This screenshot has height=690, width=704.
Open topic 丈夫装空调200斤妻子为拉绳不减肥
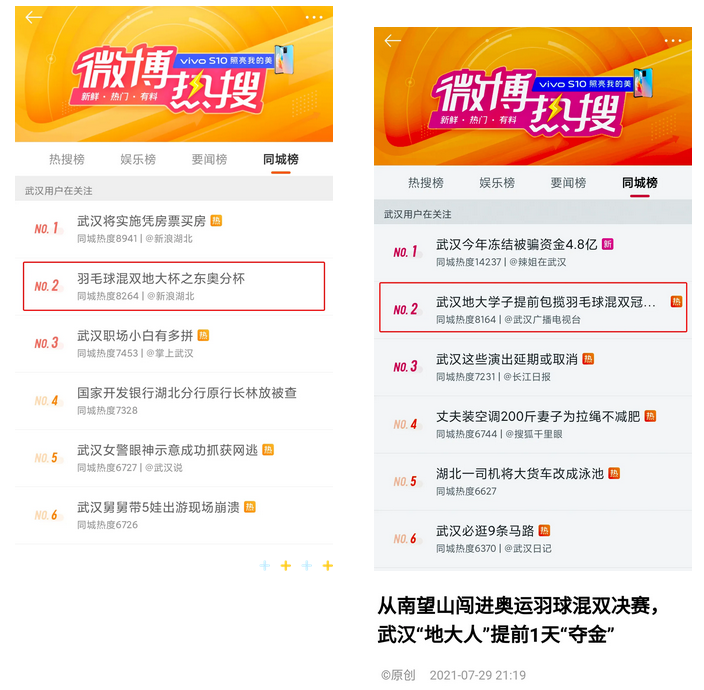click(533, 424)
